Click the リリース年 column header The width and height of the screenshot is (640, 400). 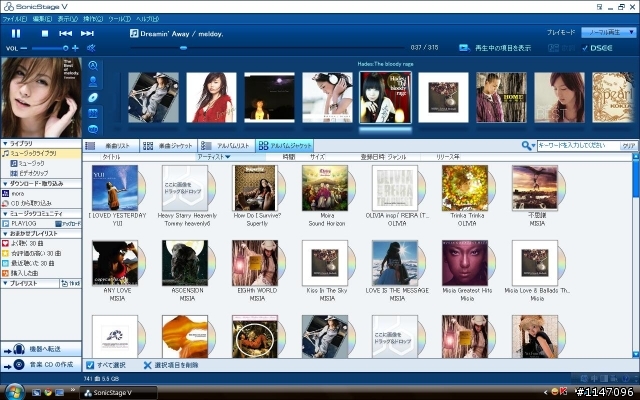[x=447, y=157]
